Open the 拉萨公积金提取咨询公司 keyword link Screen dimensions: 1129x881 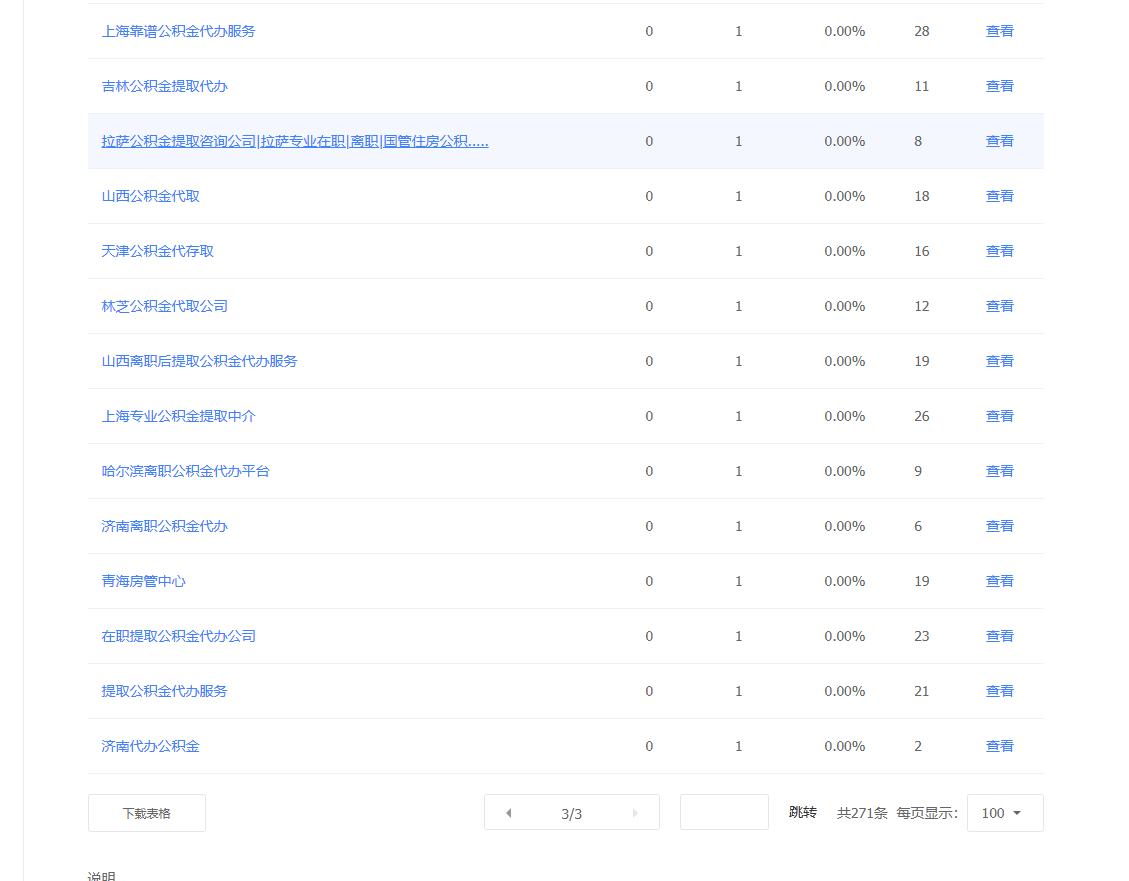pos(295,141)
